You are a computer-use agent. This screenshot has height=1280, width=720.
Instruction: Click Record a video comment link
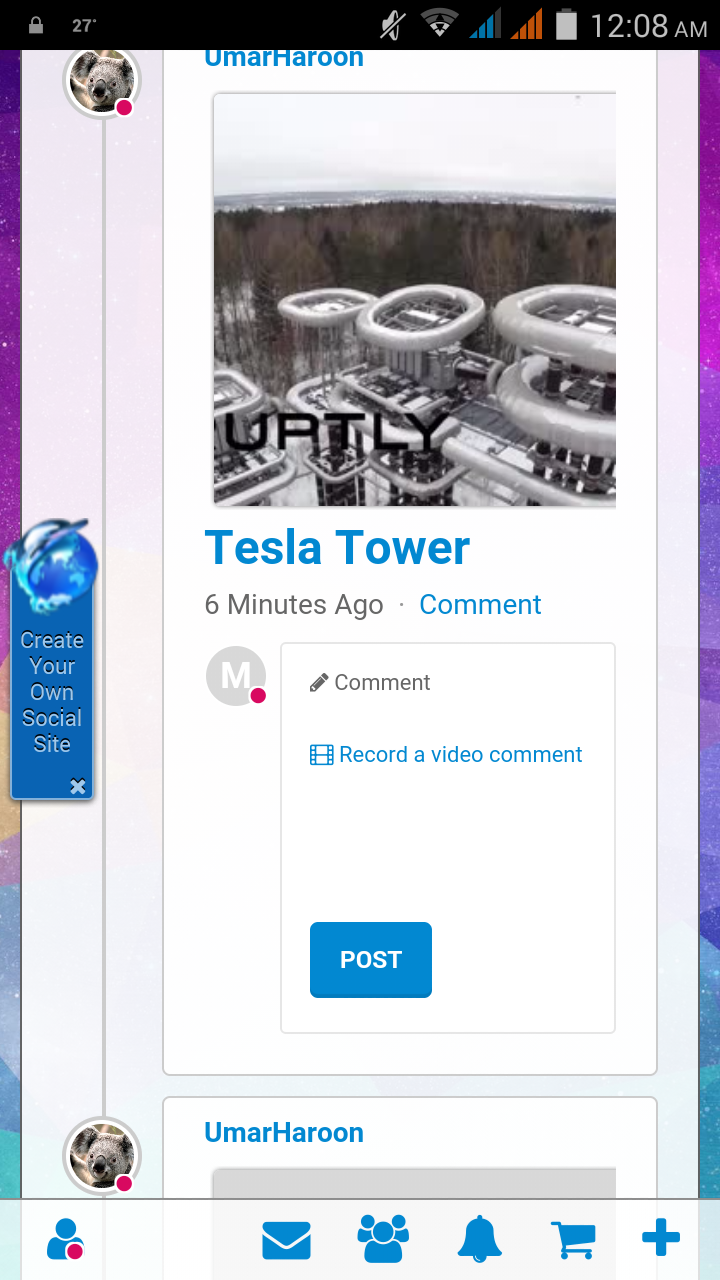click(x=460, y=755)
